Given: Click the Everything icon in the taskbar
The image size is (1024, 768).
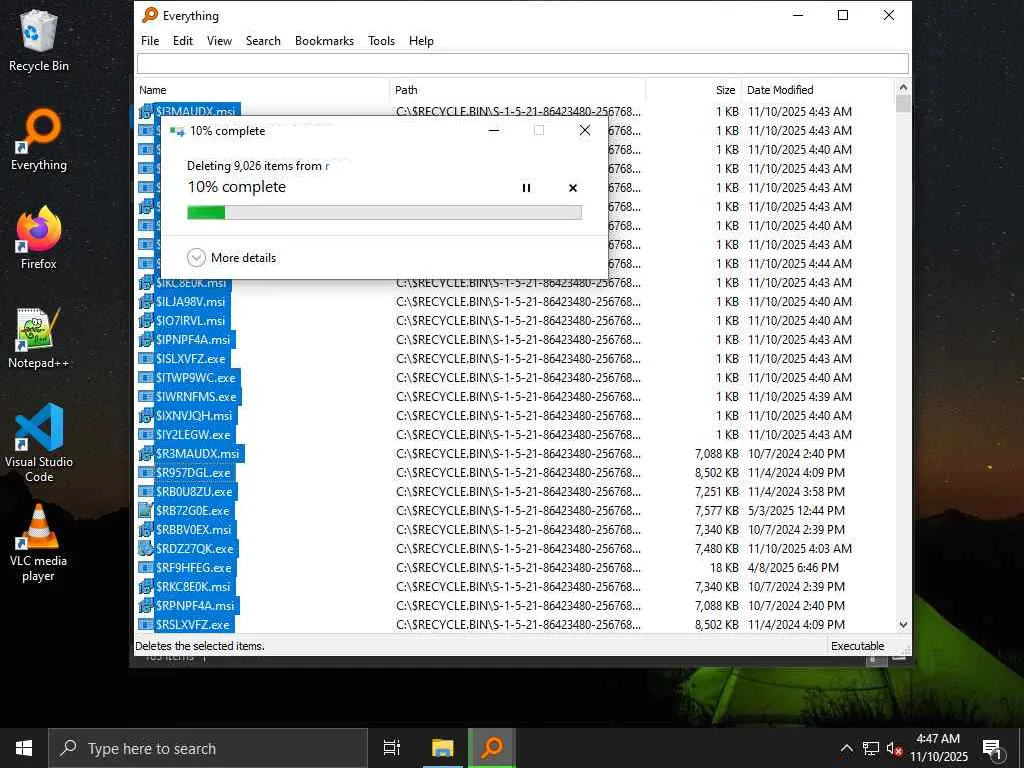Looking at the screenshot, I should (x=492, y=748).
